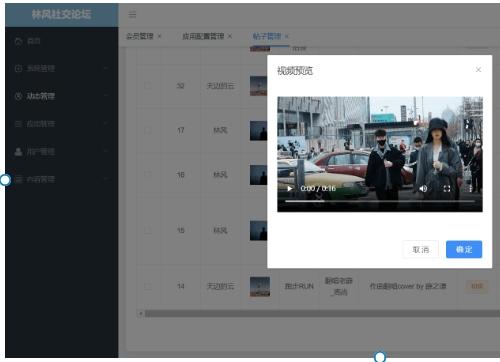Screen dimensions: 500x362
Task: Expand the arrow of the second sidebar item
Action: 106,68
